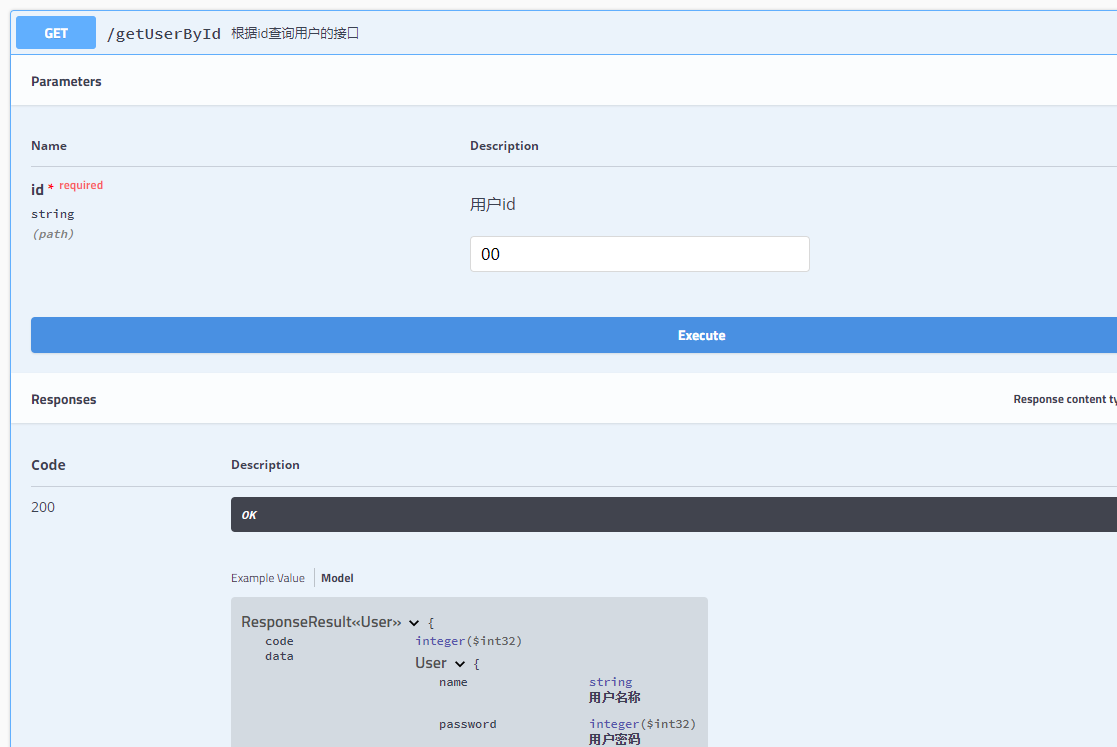Click the password property in User model
This screenshot has height=747, width=1117.
point(467,724)
